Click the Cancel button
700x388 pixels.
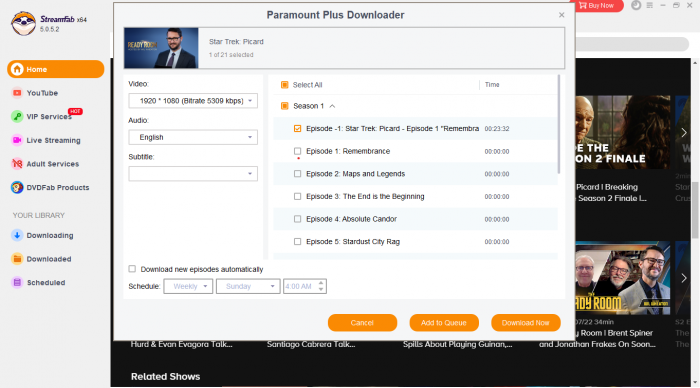[x=362, y=323]
